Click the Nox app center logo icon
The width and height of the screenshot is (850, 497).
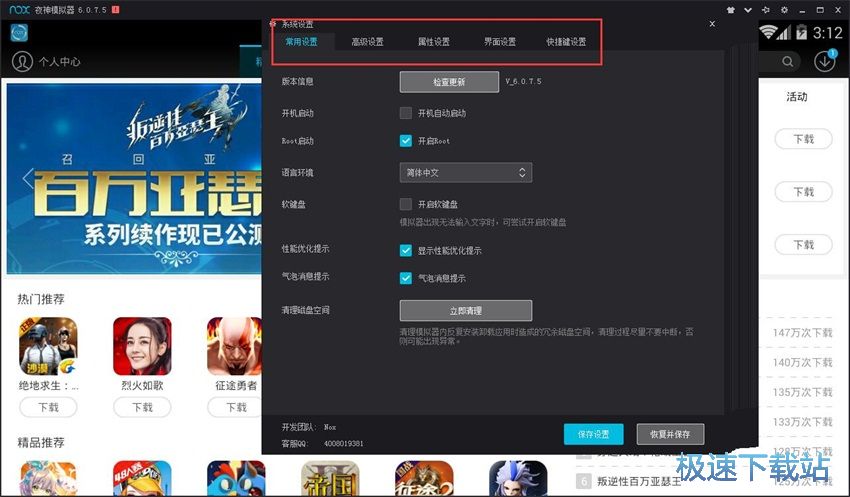(19, 33)
